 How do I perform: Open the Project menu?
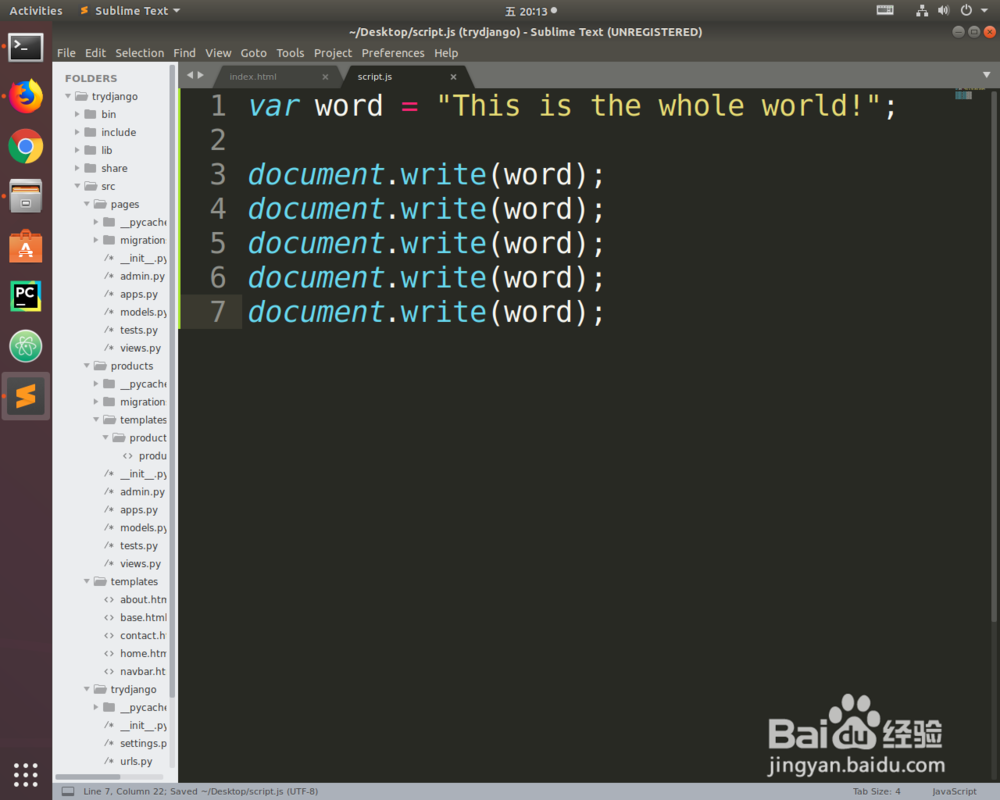333,53
